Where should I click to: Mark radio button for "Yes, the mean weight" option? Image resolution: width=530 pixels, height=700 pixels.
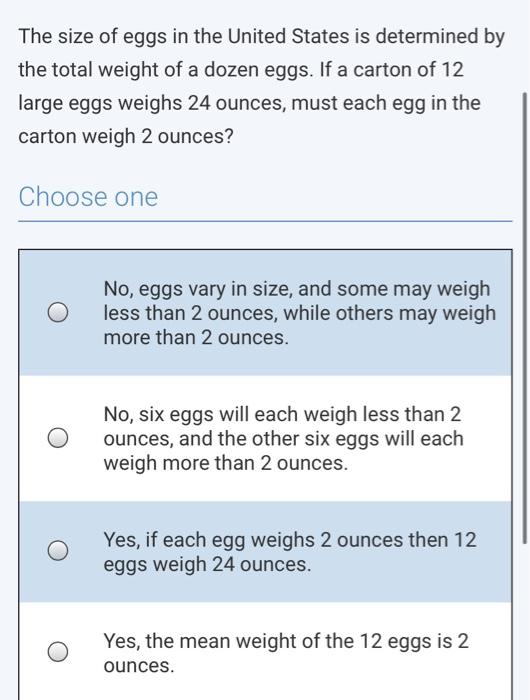(x=58, y=652)
